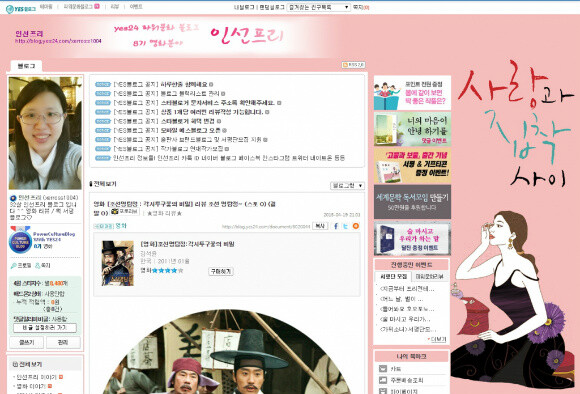Click the 랜덤블로그 link in the top bar
Viewport: 580px width, 394px height.
coord(272,7)
